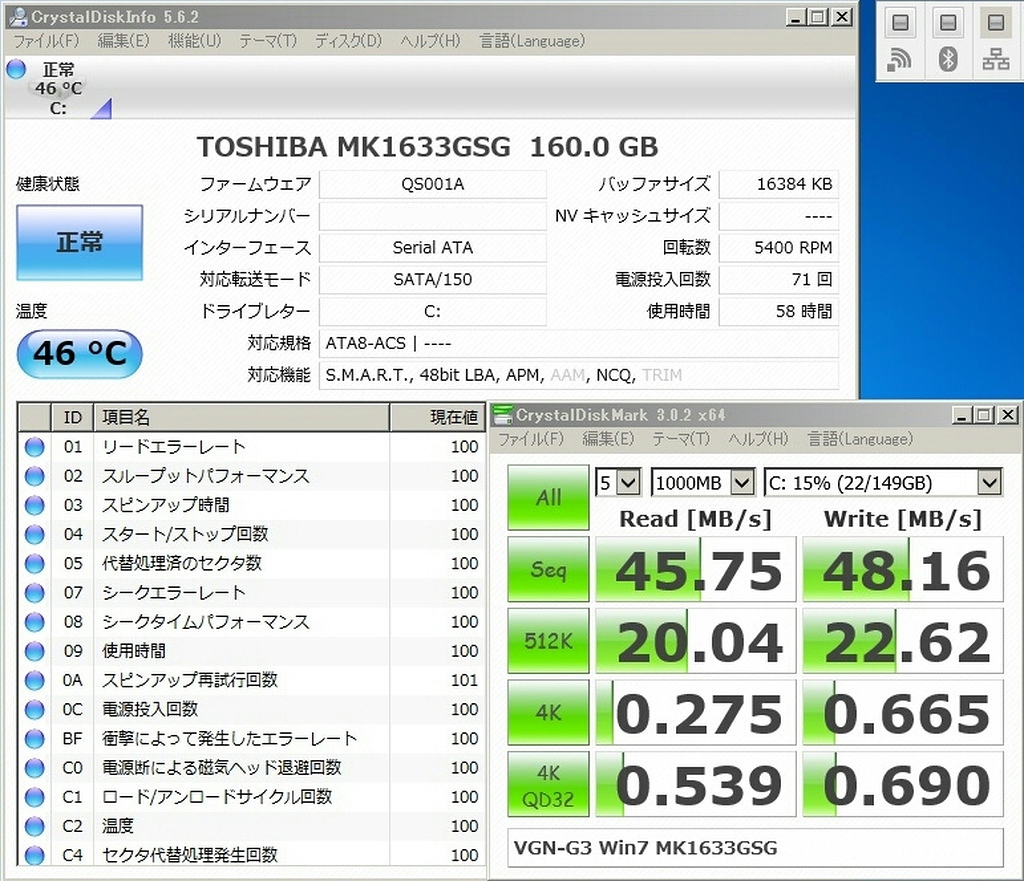1024x881 pixels.
Task: Open CrystalDiskInfo ディスク(D) menu
Action: [x=348, y=41]
